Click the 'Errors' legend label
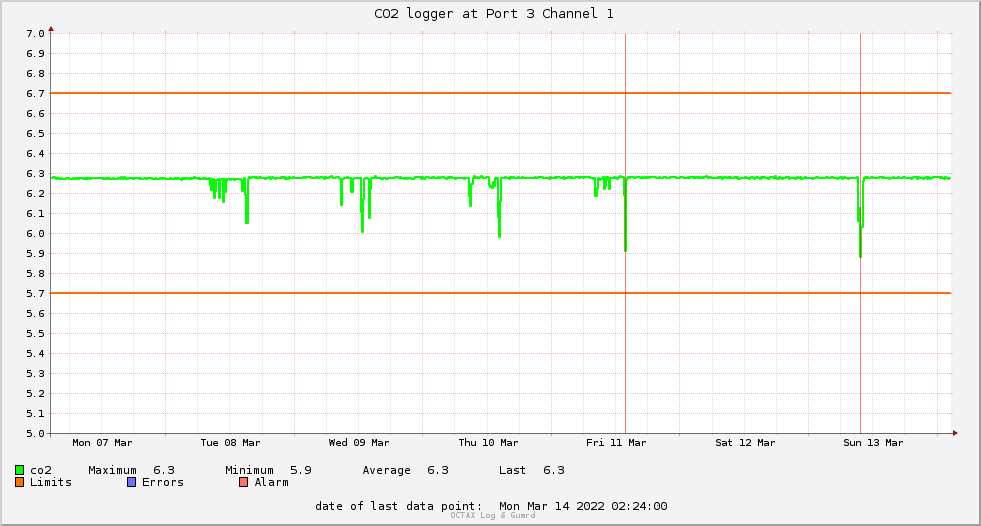This screenshot has width=981, height=526. (163, 482)
